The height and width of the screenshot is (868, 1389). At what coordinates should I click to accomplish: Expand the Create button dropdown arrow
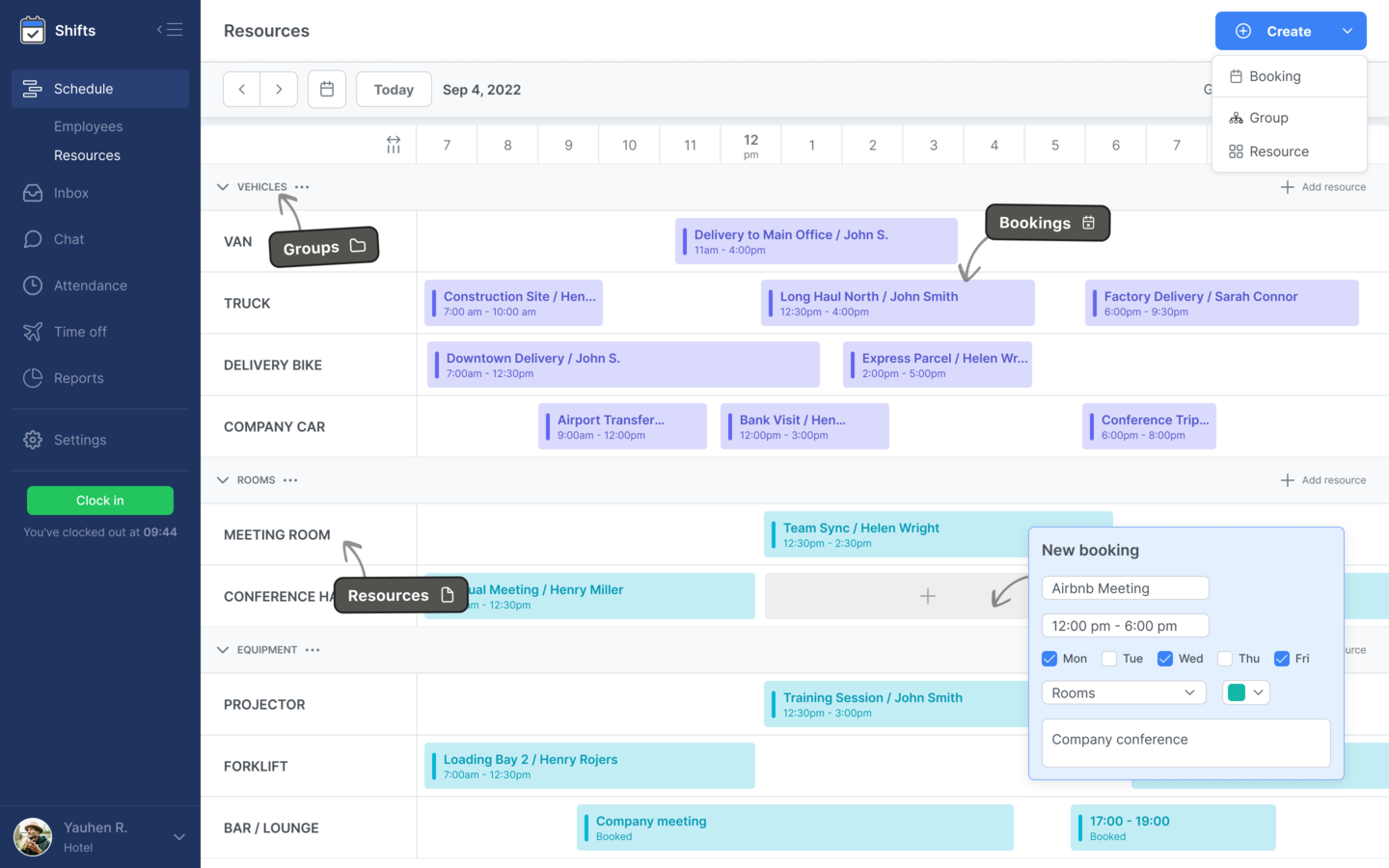point(1348,30)
